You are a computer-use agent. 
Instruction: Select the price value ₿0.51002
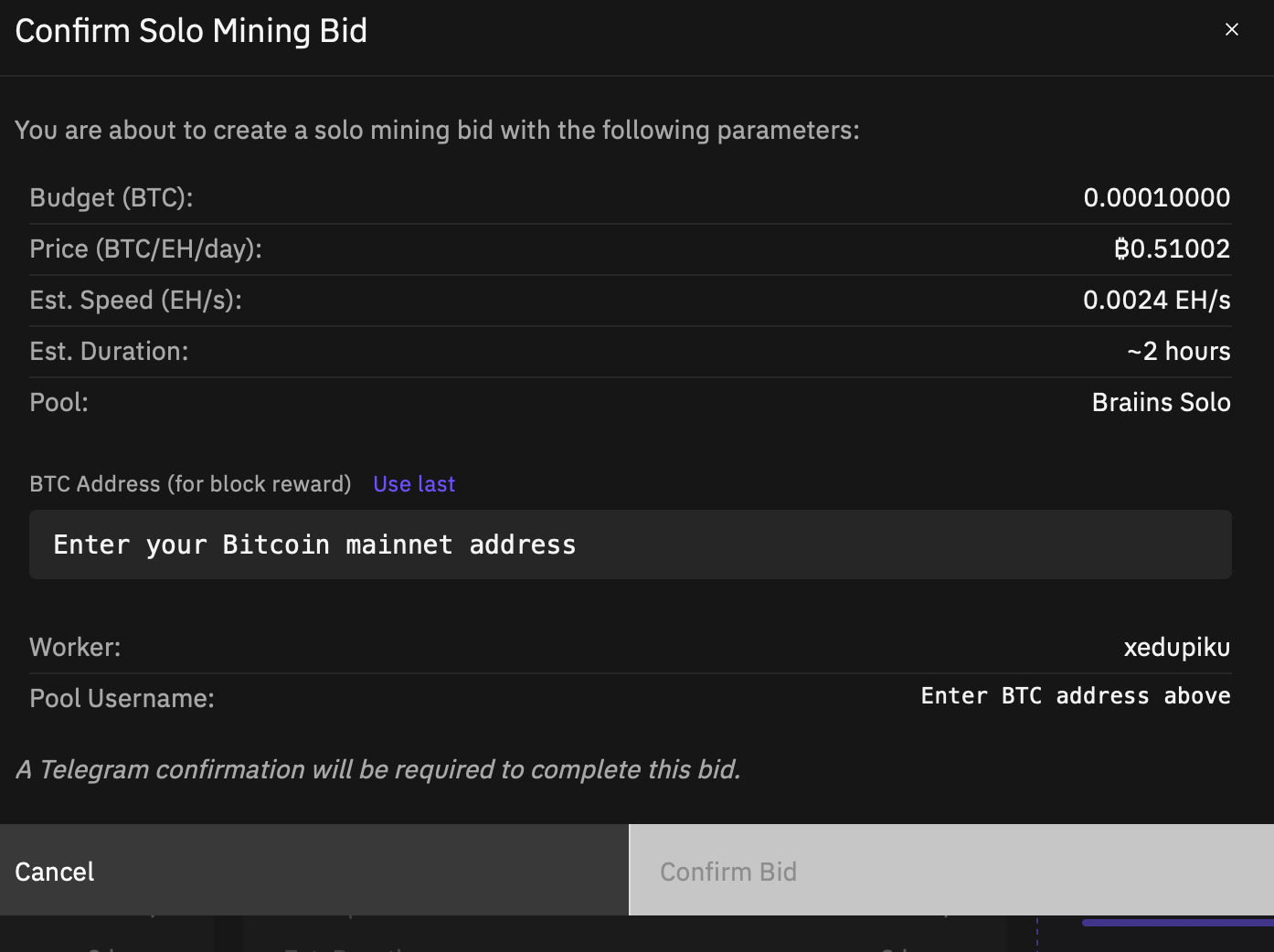click(1172, 249)
